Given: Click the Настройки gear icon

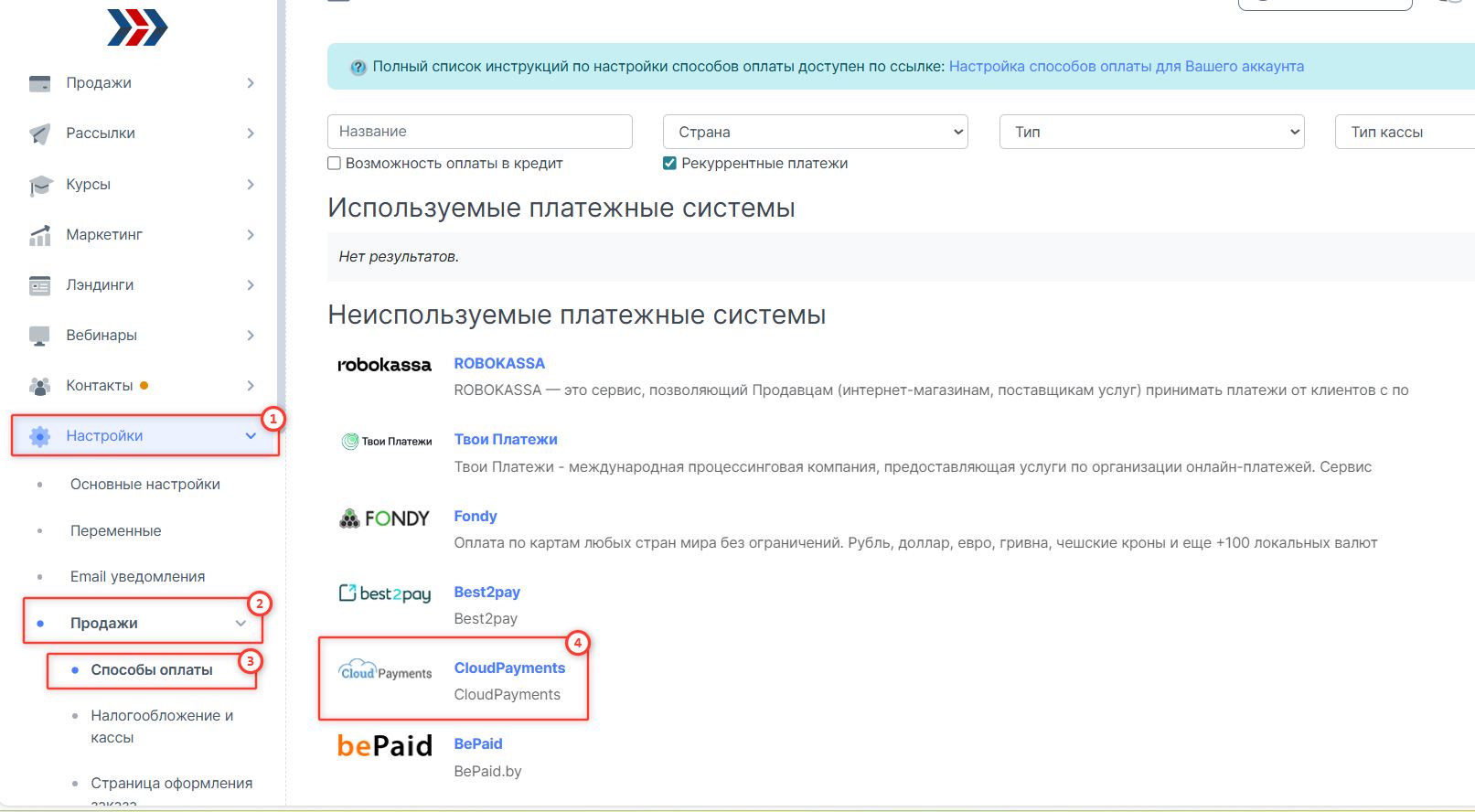Looking at the screenshot, I should 39,436.
